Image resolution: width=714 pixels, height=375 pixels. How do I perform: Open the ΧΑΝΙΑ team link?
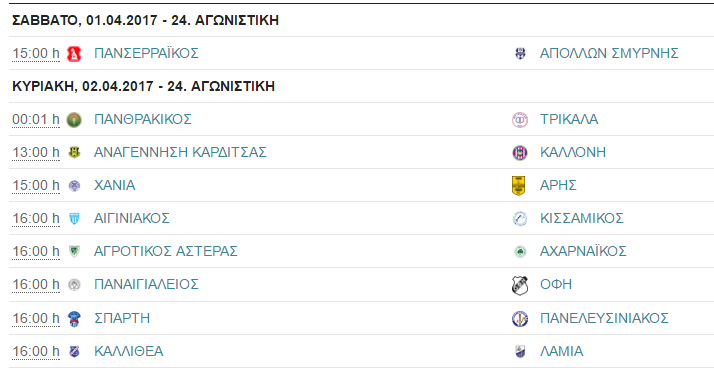coord(115,186)
